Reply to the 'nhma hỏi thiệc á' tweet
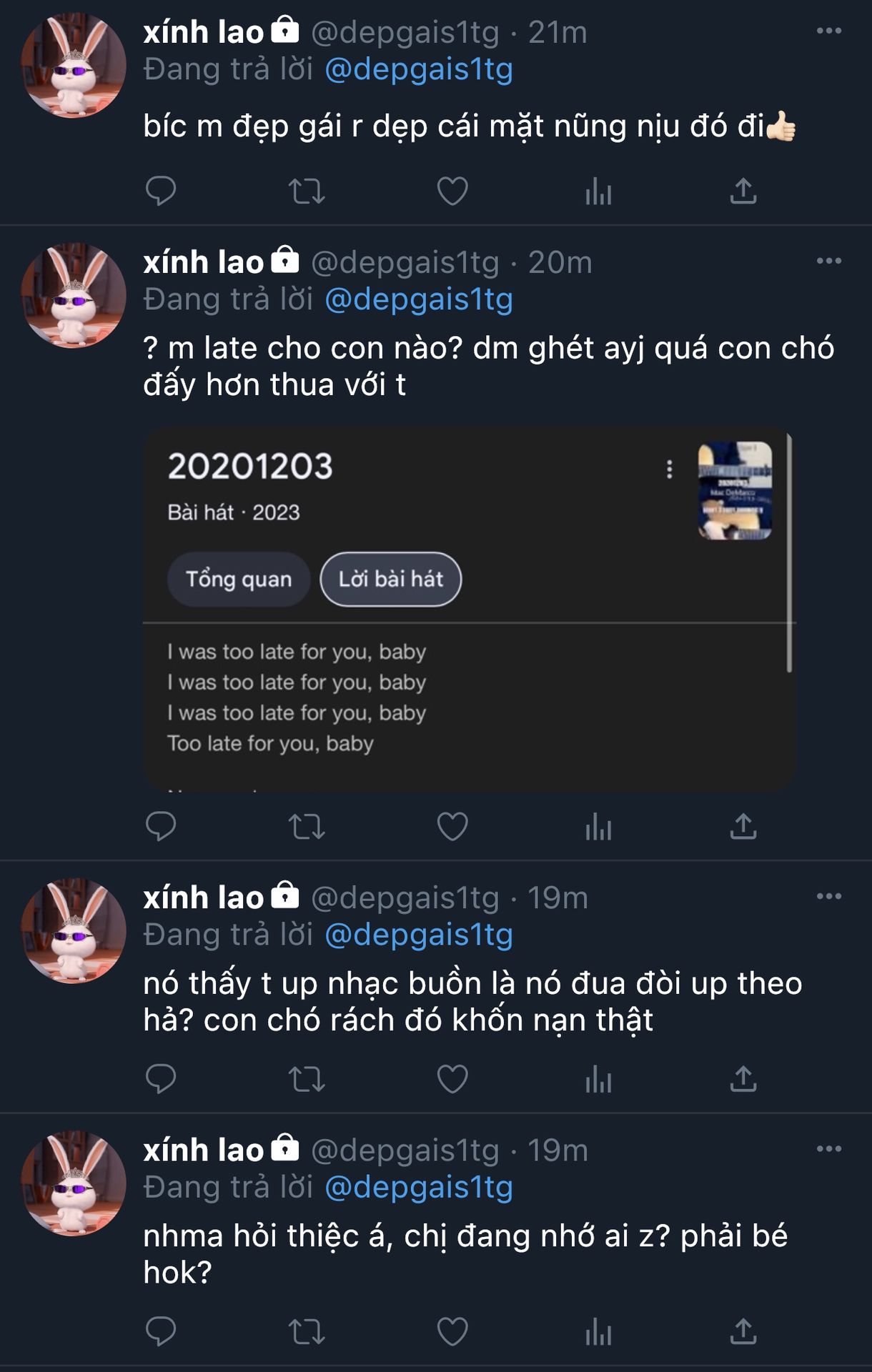The image size is (872, 1372). 161,1331
